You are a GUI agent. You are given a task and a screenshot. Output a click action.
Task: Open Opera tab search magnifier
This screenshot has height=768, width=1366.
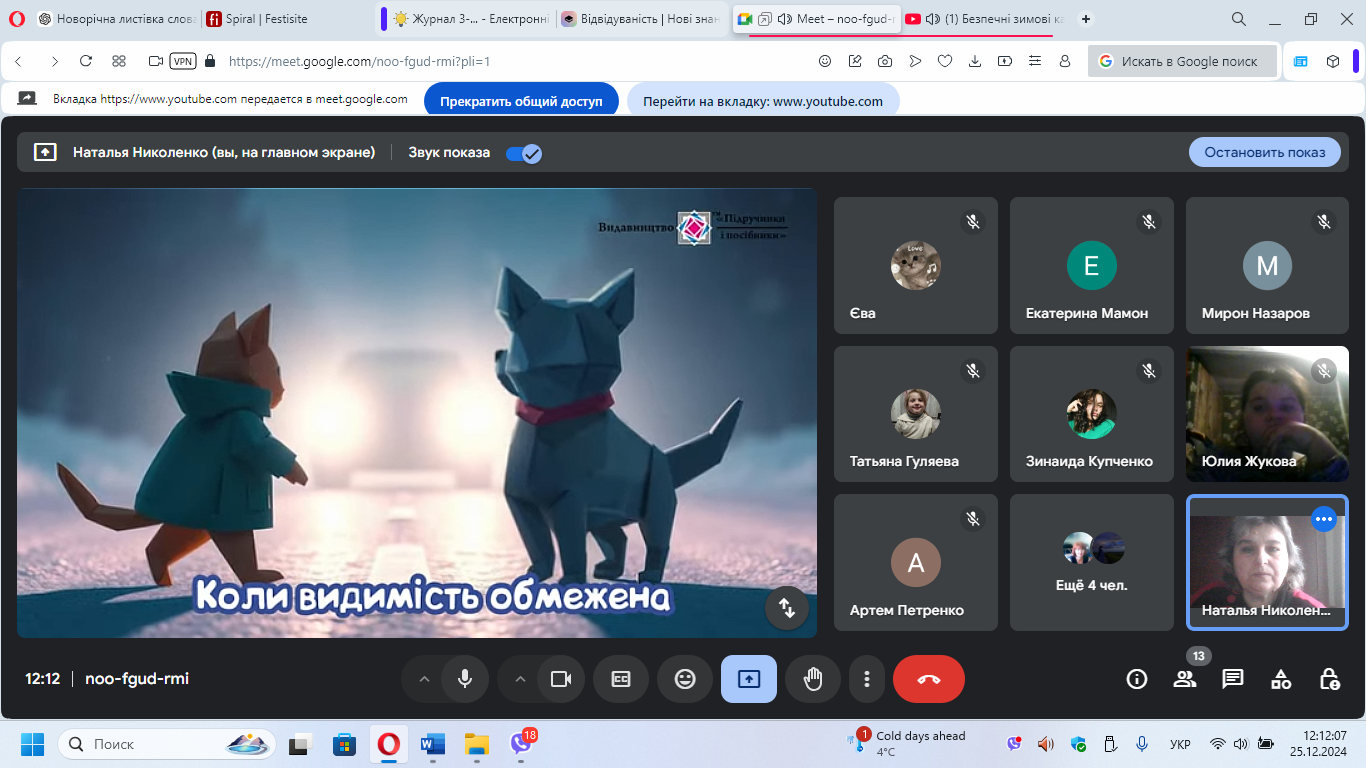[x=1238, y=19]
